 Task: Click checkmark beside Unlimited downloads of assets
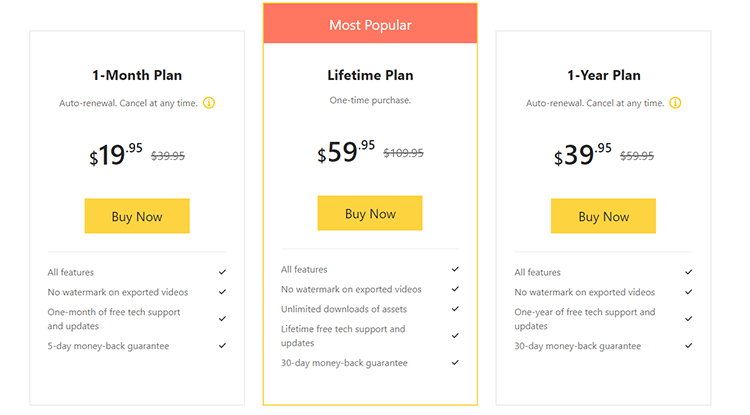pyautogui.click(x=455, y=309)
